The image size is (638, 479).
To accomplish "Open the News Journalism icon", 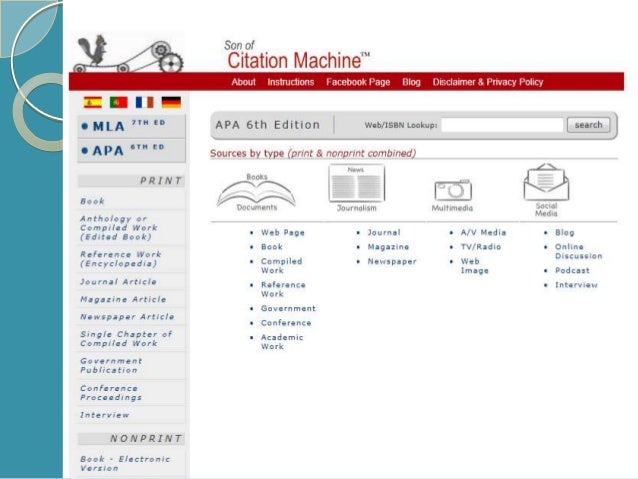I will [x=356, y=188].
